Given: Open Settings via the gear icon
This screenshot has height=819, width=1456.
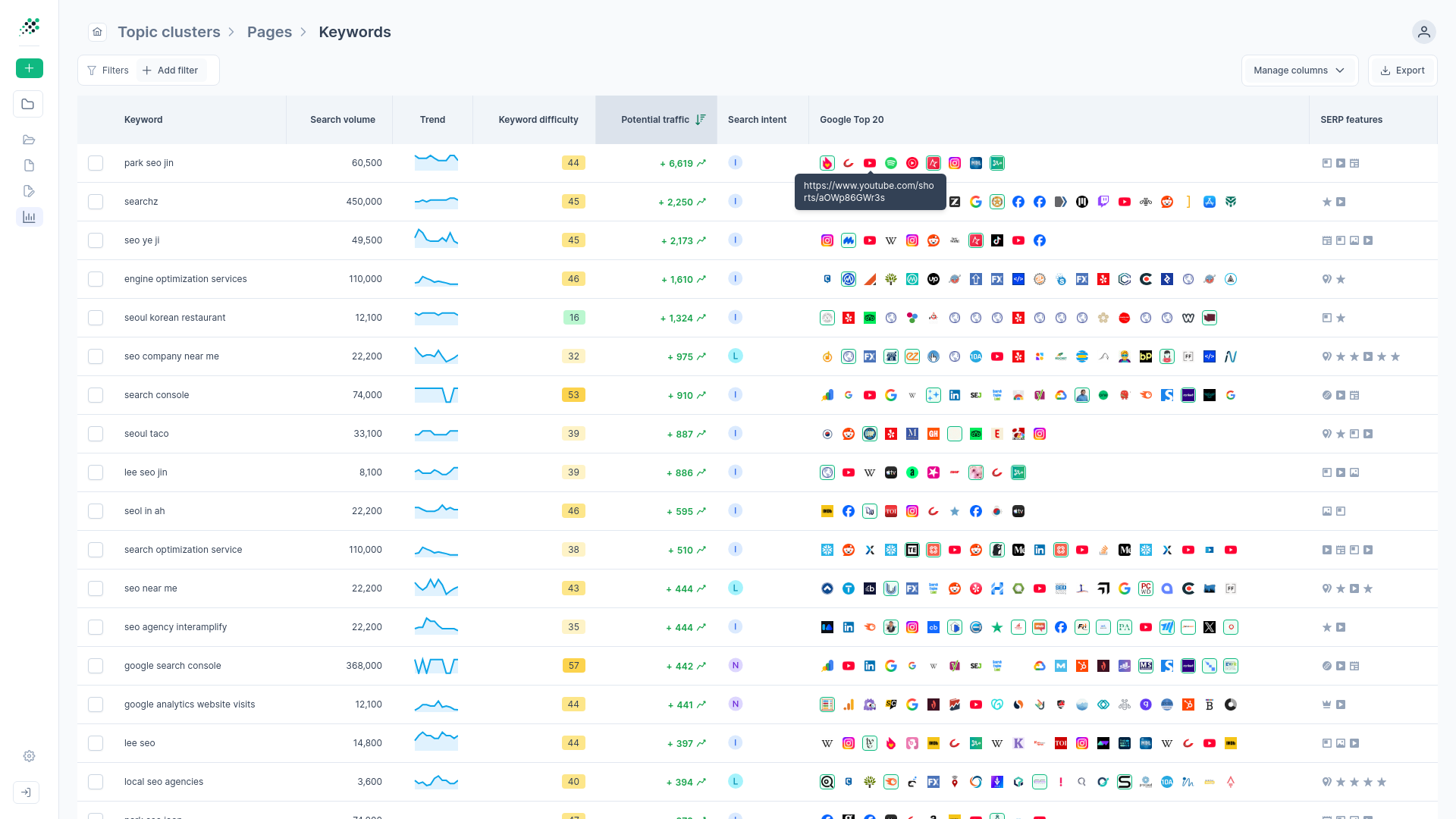Looking at the screenshot, I should [29, 756].
